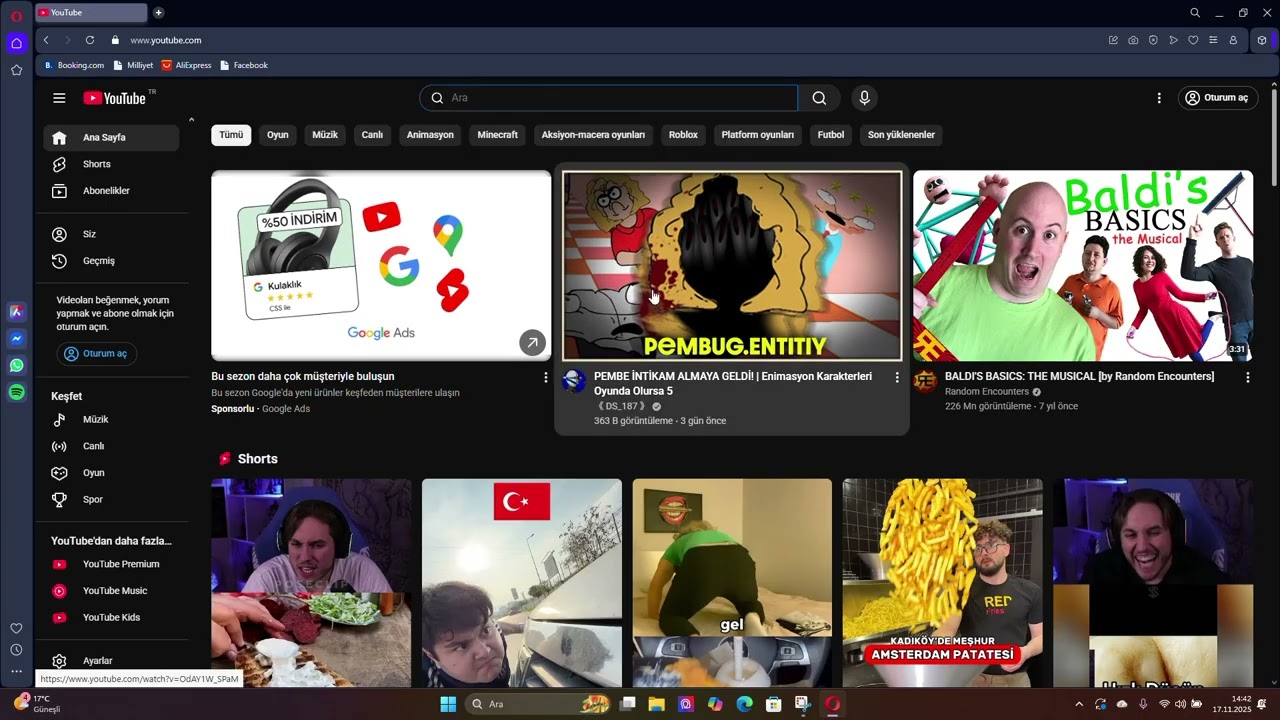Go to Ana Sayfa in sidebar
The image size is (1280, 720).
111,138
